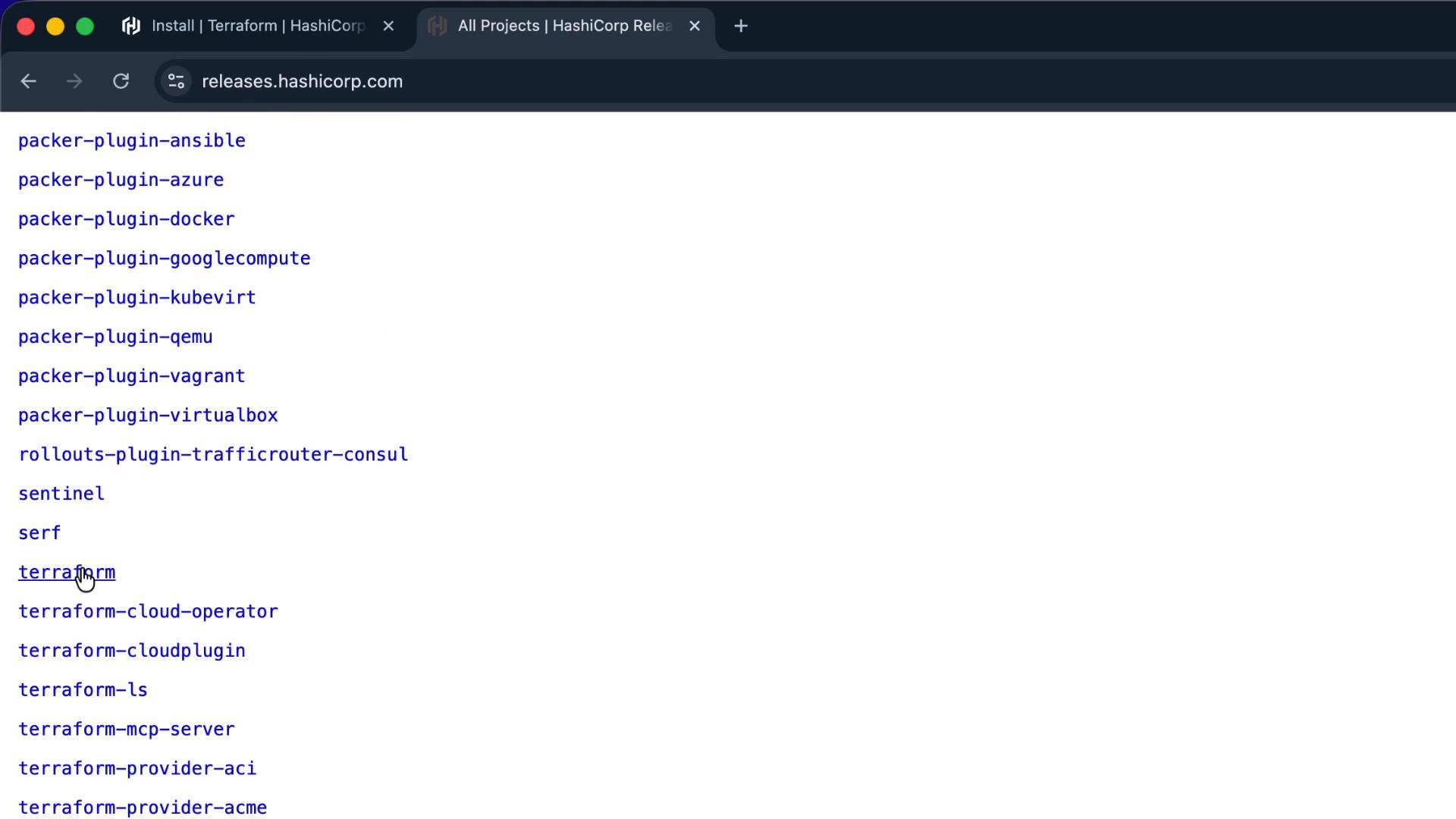Open the terraform-ls link
The height and width of the screenshot is (819, 1456).
pos(83,690)
